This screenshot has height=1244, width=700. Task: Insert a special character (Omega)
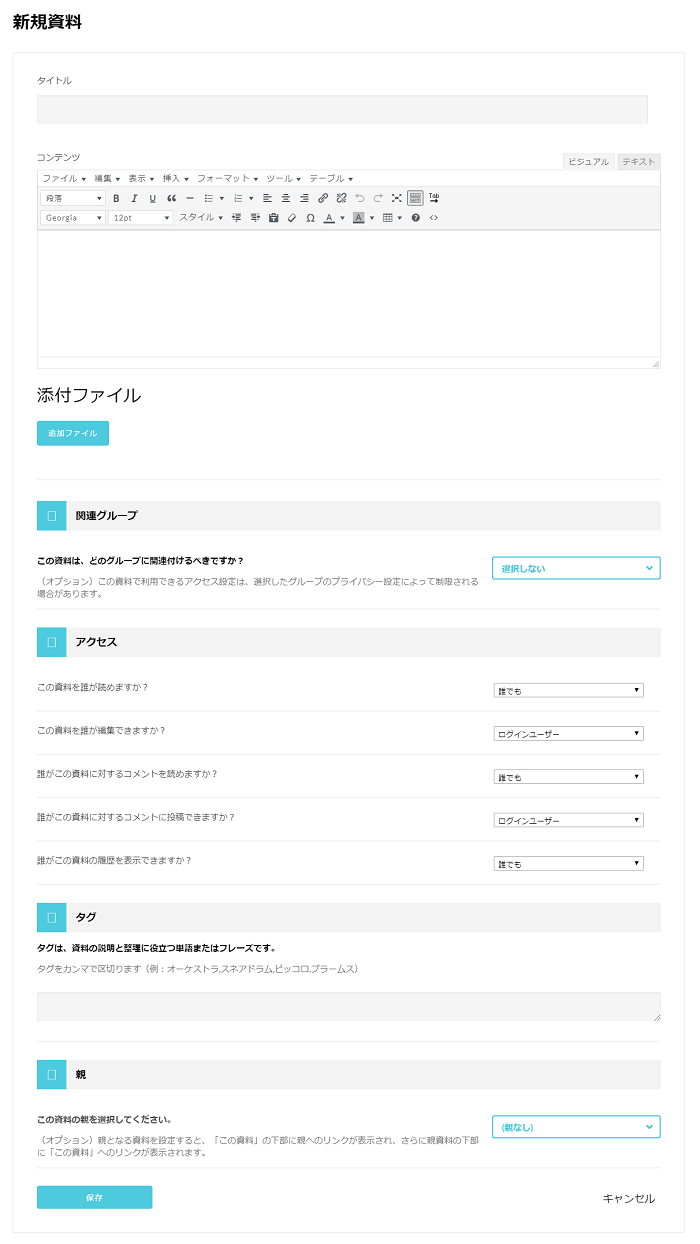tap(310, 217)
